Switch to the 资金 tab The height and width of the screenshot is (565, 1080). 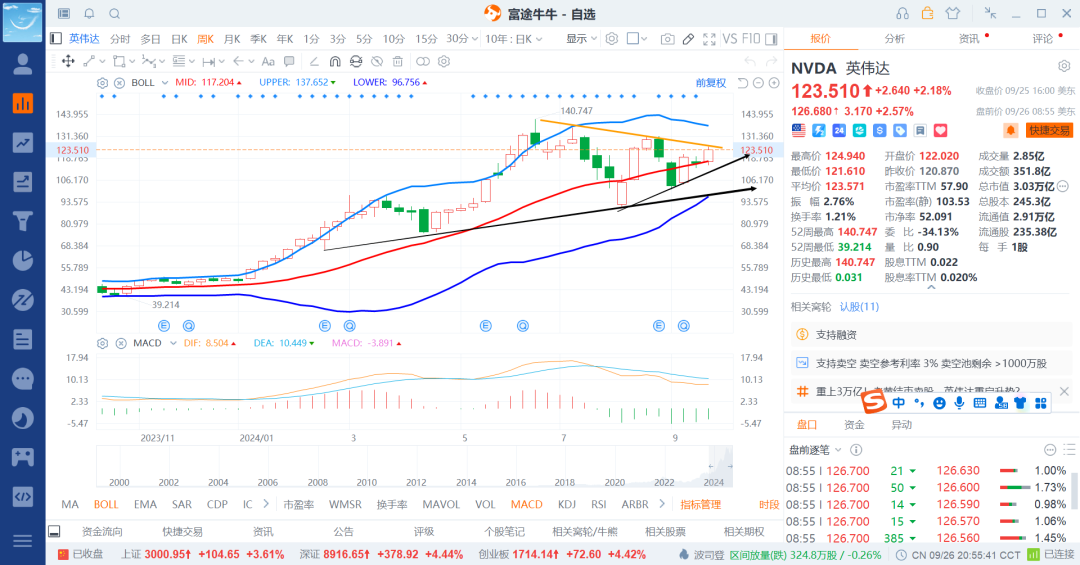(854, 424)
